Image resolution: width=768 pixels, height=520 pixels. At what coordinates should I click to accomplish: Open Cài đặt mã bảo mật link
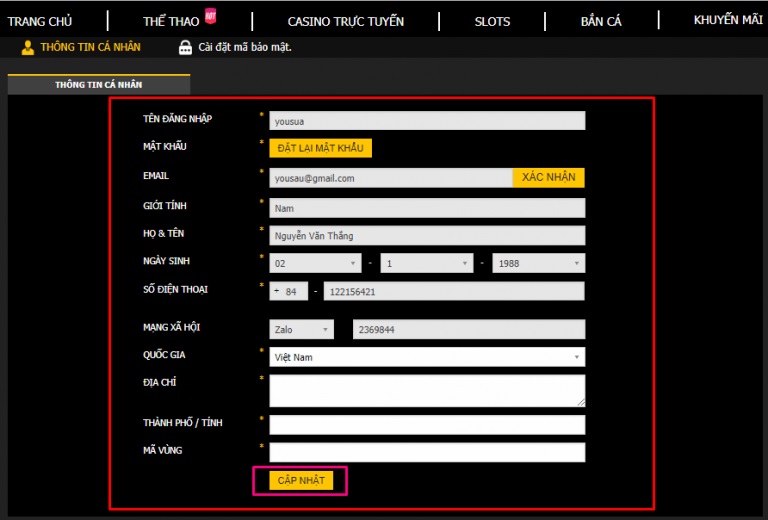tap(245, 47)
